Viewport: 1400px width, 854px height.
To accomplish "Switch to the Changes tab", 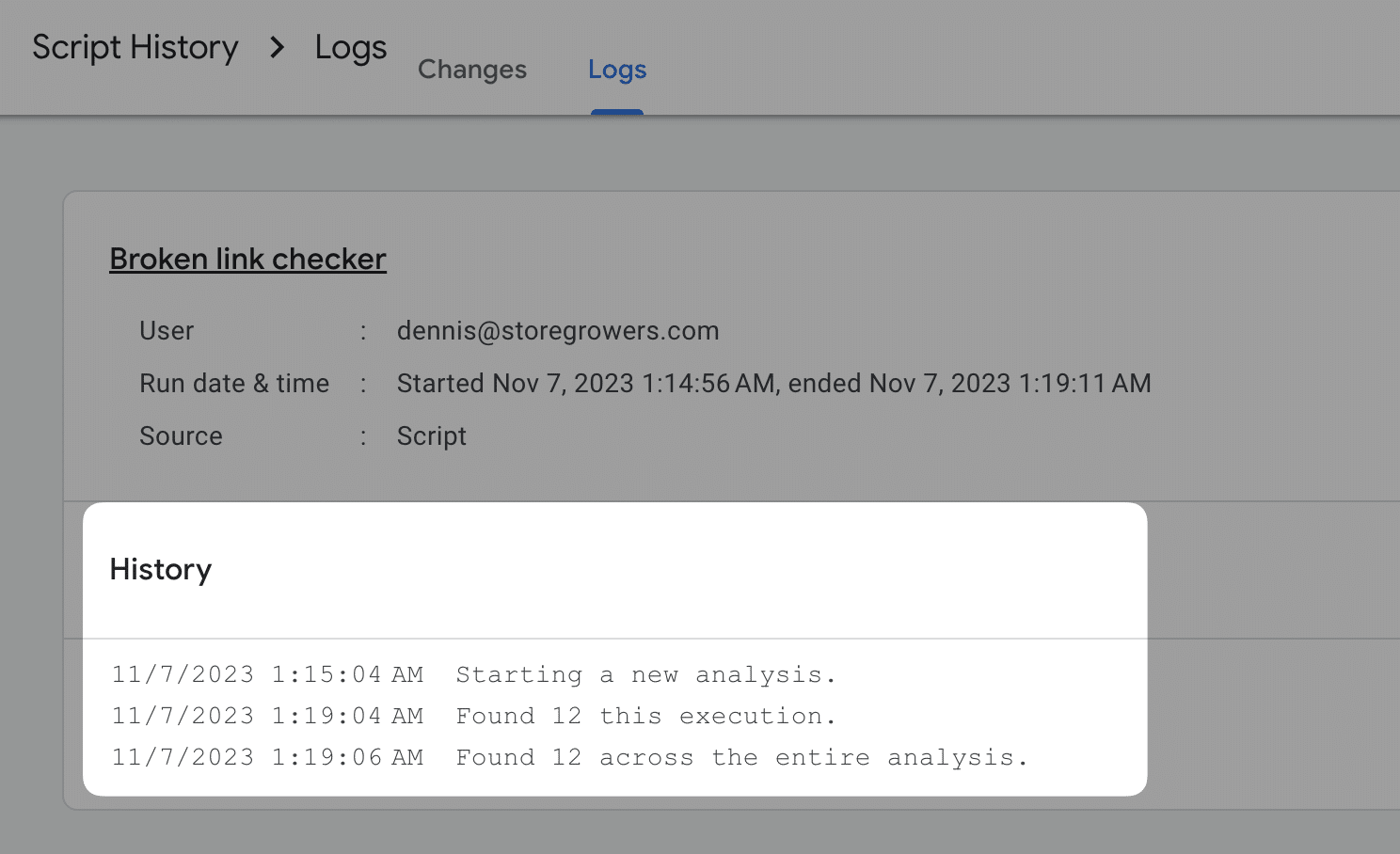I will click(x=472, y=70).
